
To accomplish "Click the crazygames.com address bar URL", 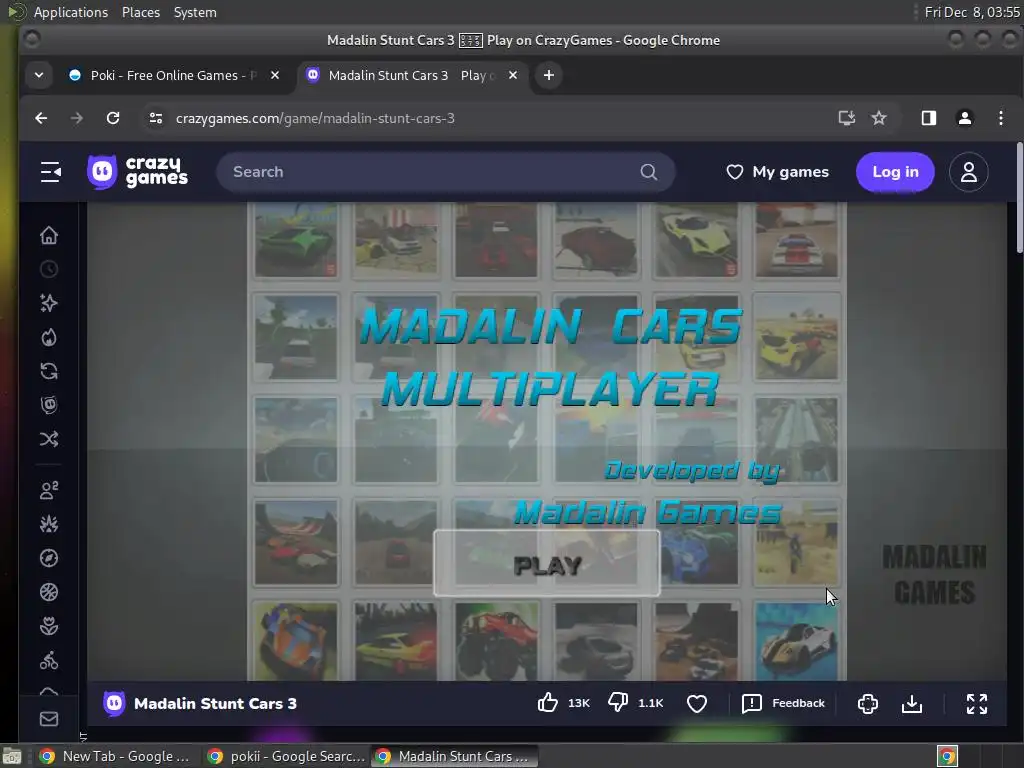I will click(x=315, y=118).
